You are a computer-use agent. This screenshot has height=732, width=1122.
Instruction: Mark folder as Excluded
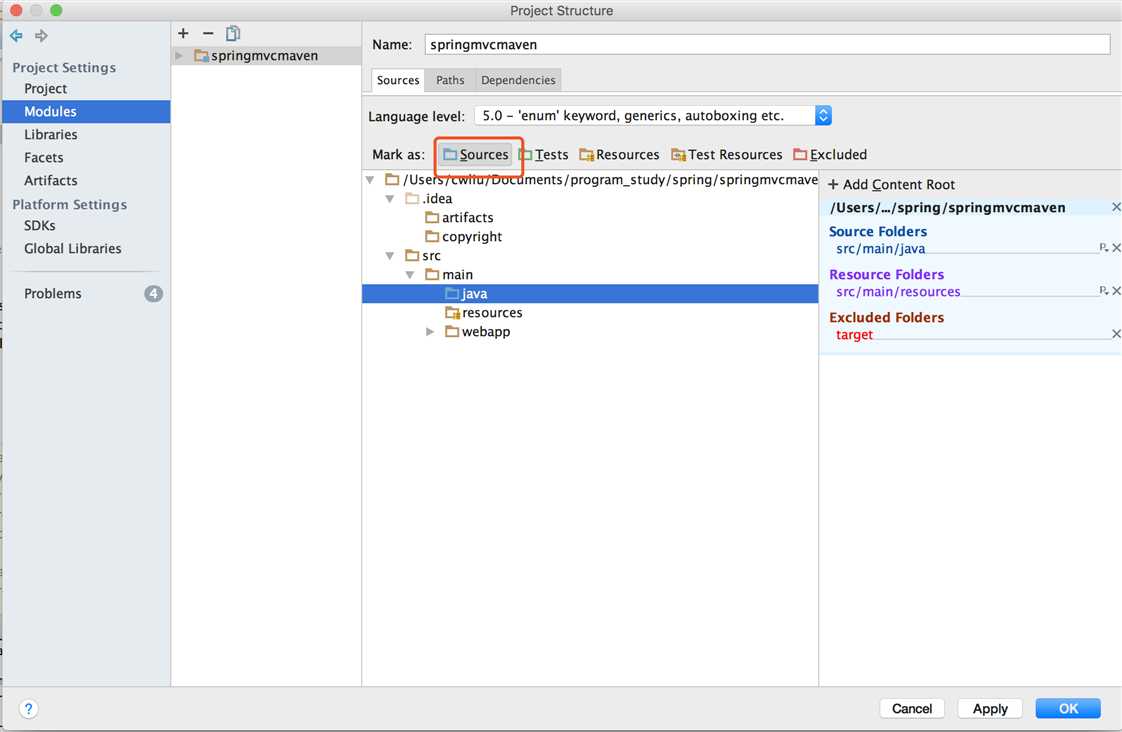point(830,155)
